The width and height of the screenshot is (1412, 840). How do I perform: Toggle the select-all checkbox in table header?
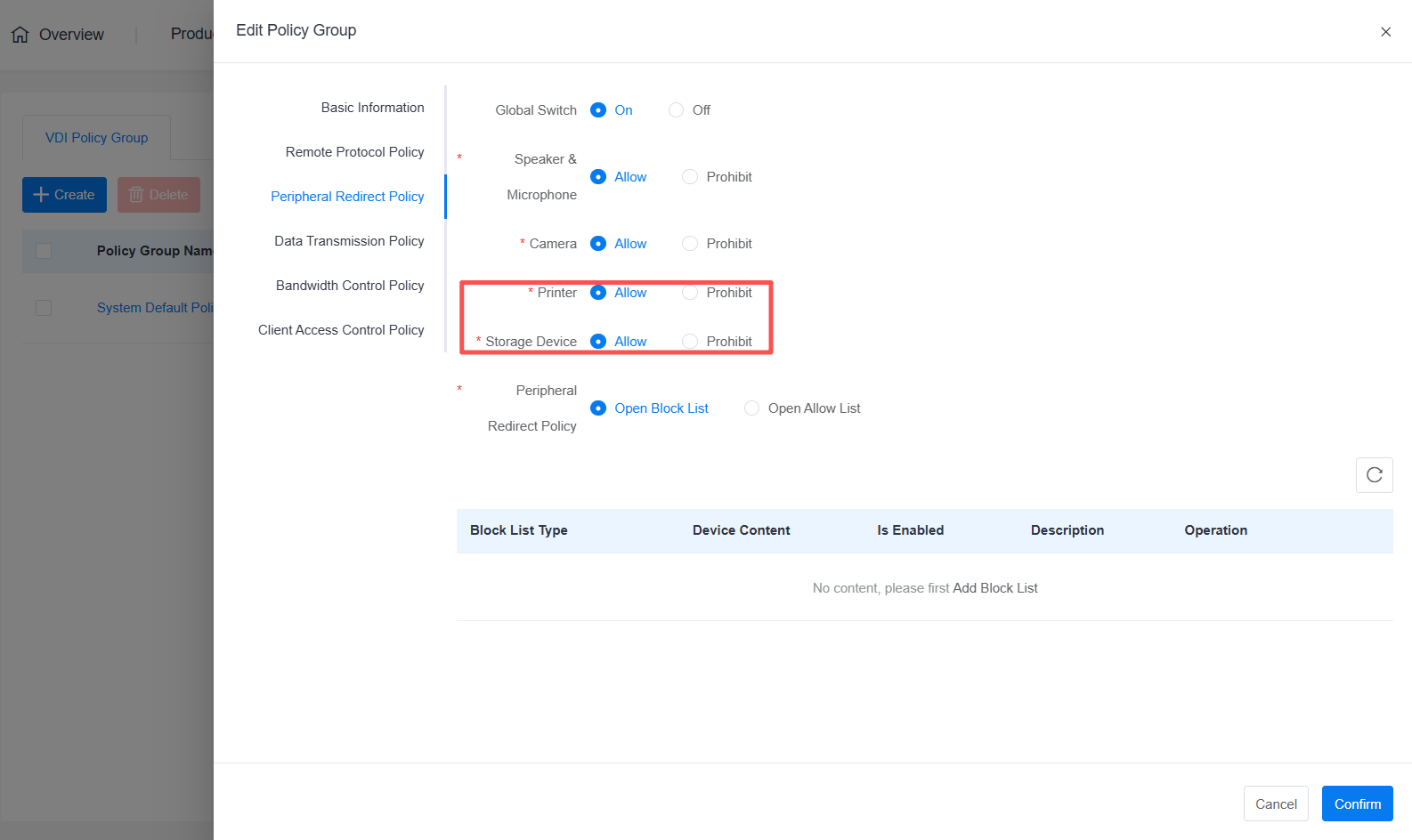pos(44,251)
